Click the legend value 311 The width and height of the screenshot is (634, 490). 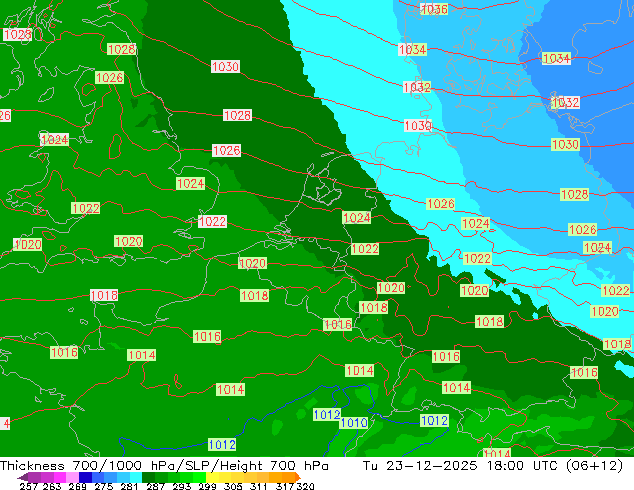pyautogui.click(x=258, y=486)
